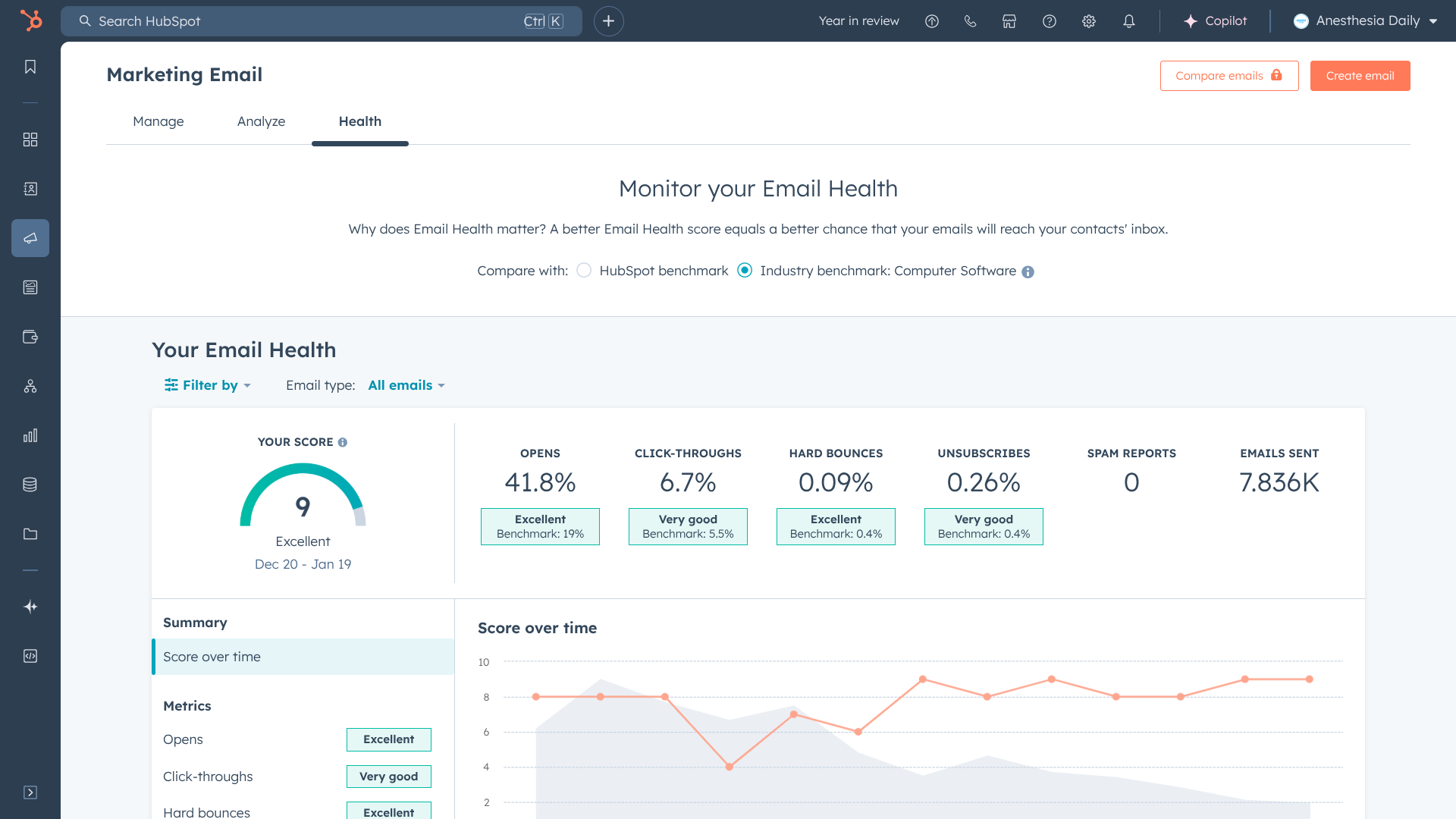Select Industry benchmark radio button

click(x=745, y=271)
